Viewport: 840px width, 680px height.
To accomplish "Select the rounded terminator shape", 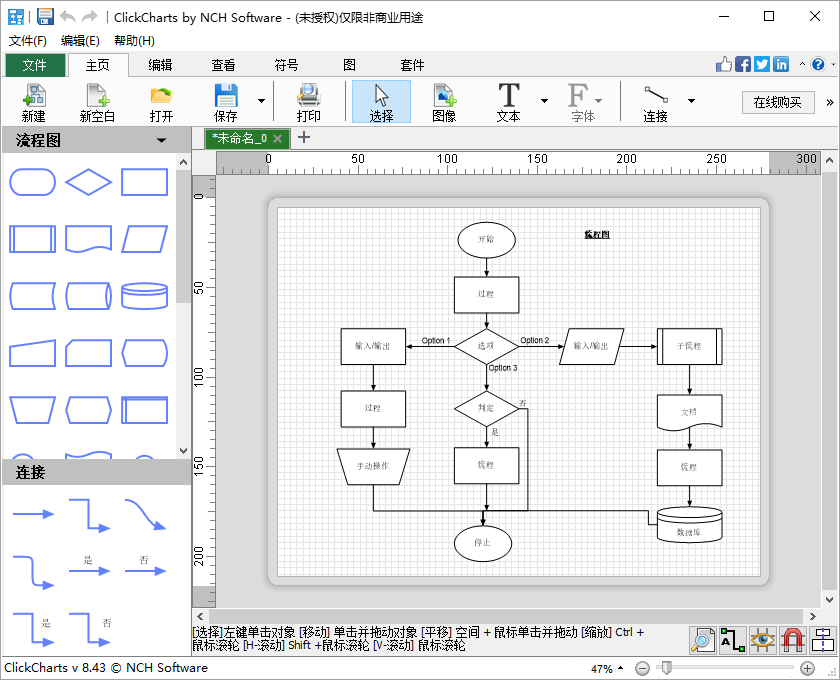I will tap(33, 182).
